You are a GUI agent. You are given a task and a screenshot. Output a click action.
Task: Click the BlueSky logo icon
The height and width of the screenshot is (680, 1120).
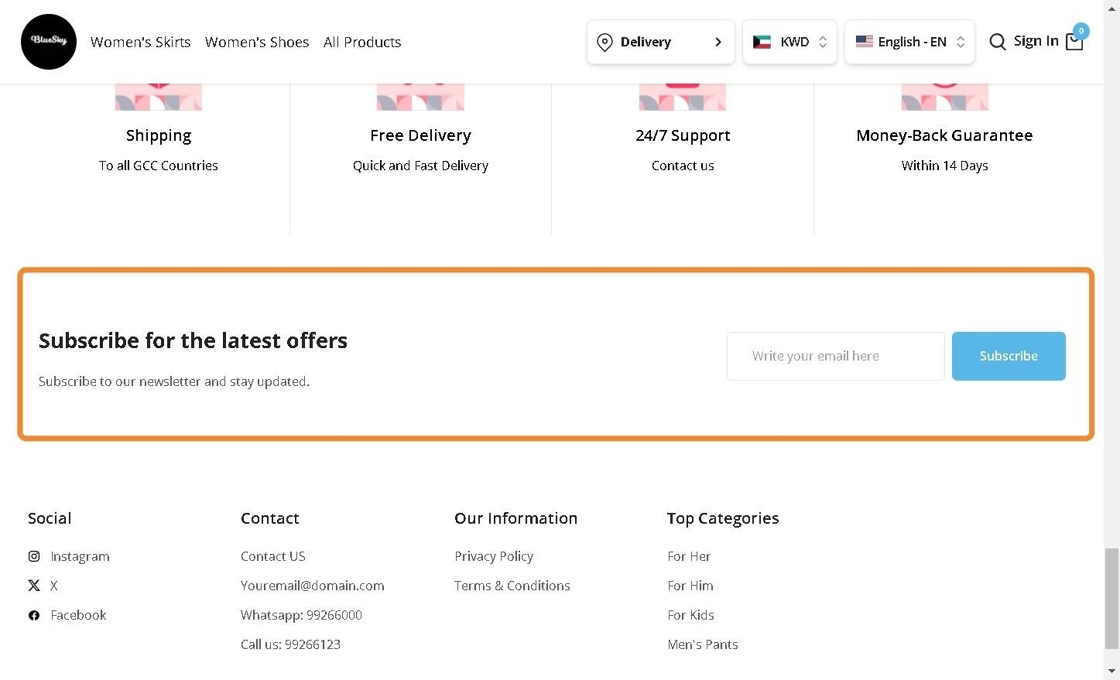coord(48,42)
